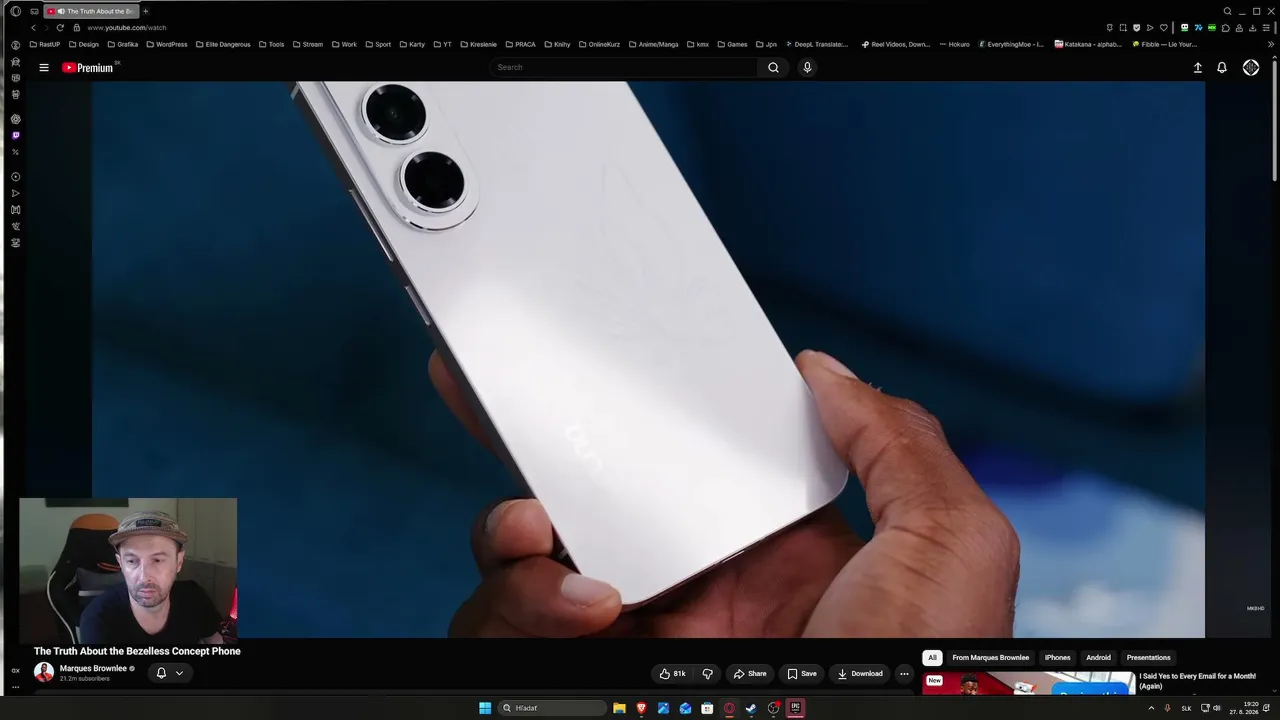1280x720 pixels.
Task: Switch to The Truth About browser tab
Action: [90, 11]
